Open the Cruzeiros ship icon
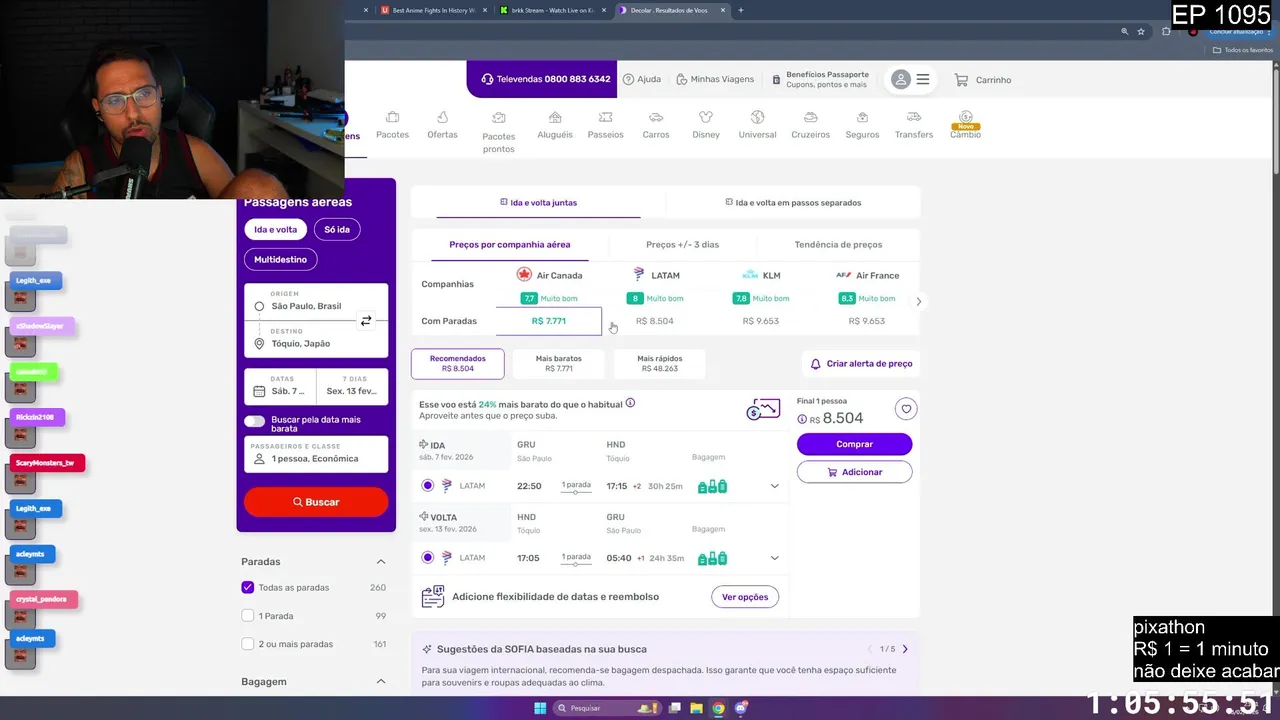 tap(810, 118)
